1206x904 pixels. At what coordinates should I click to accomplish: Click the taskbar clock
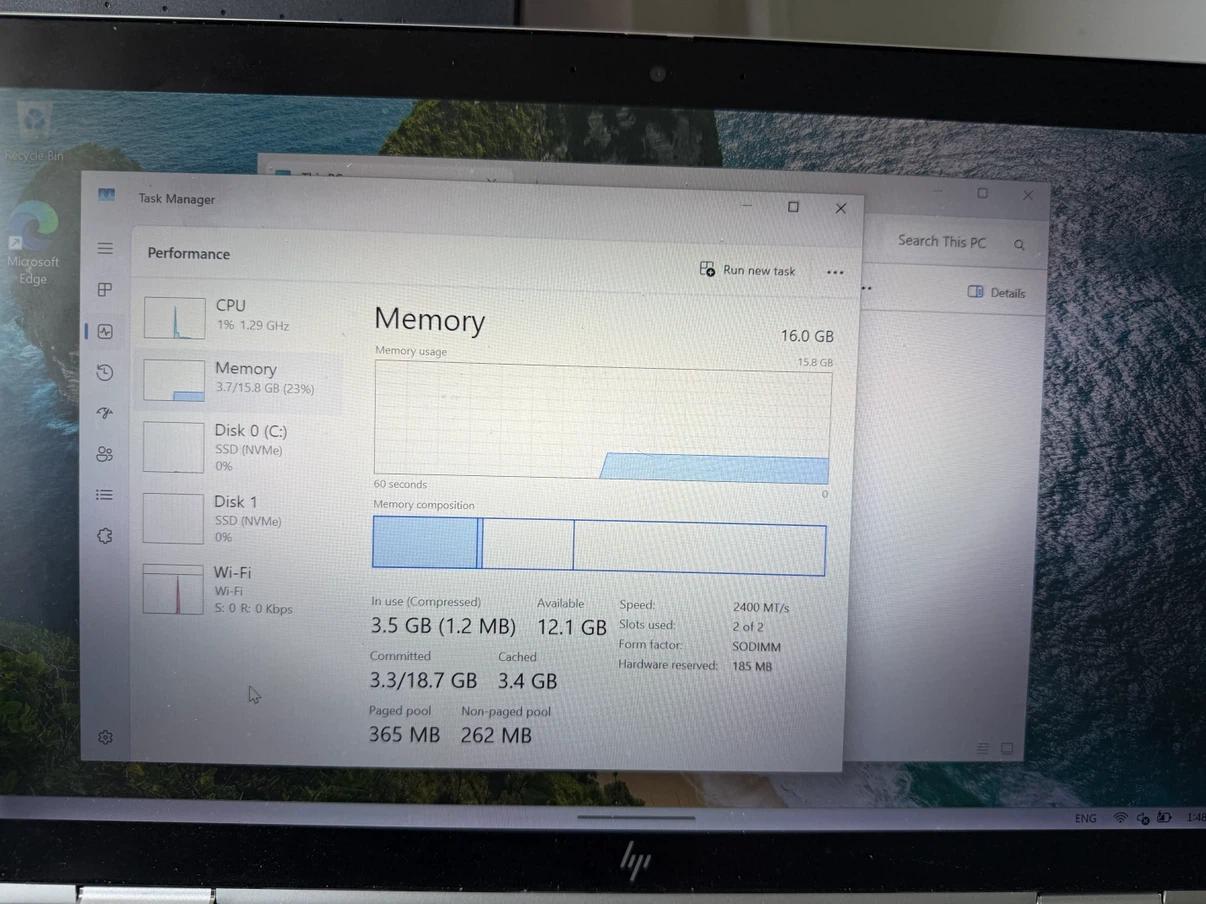coord(1194,818)
